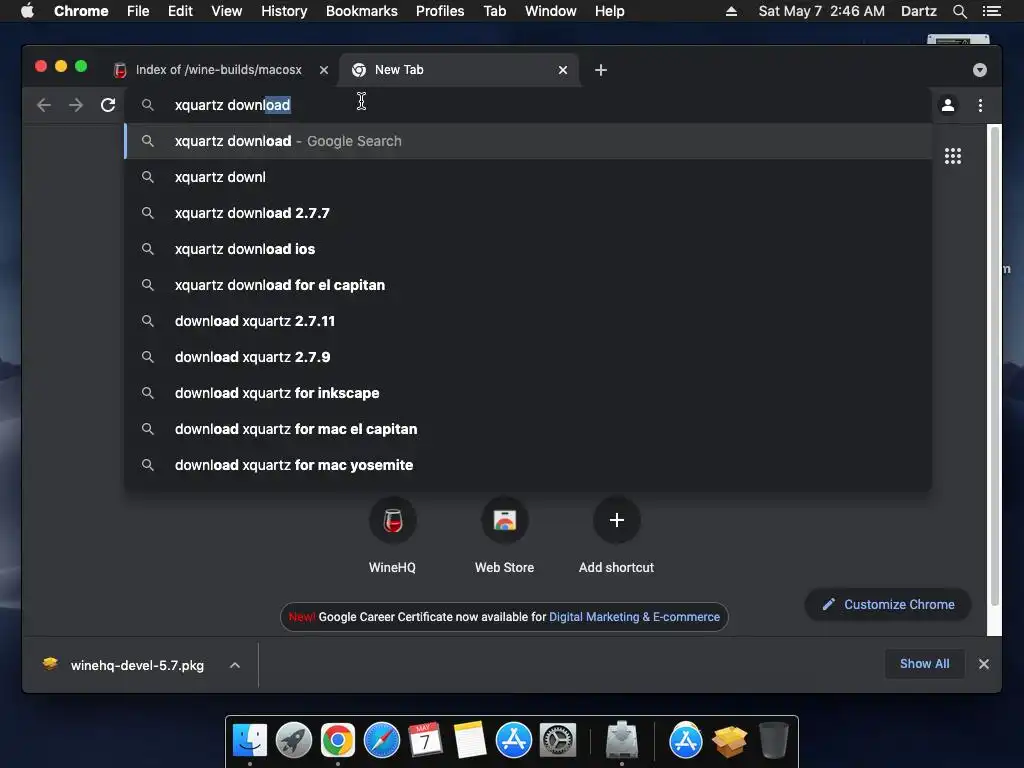Reload the page with the refresh icon
This screenshot has height=768, width=1024.
[x=108, y=104]
